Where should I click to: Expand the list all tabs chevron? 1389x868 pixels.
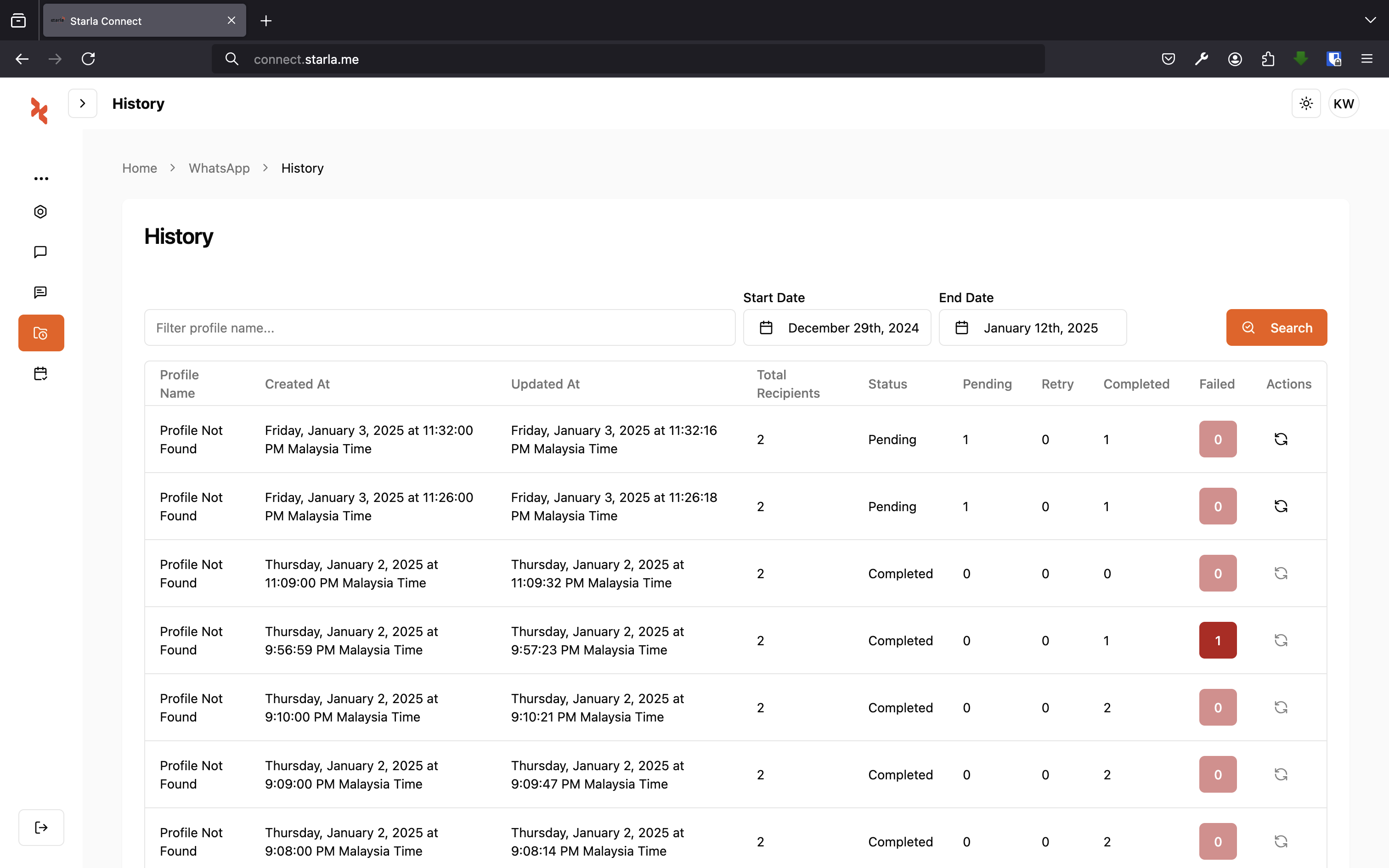(1370, 20)
